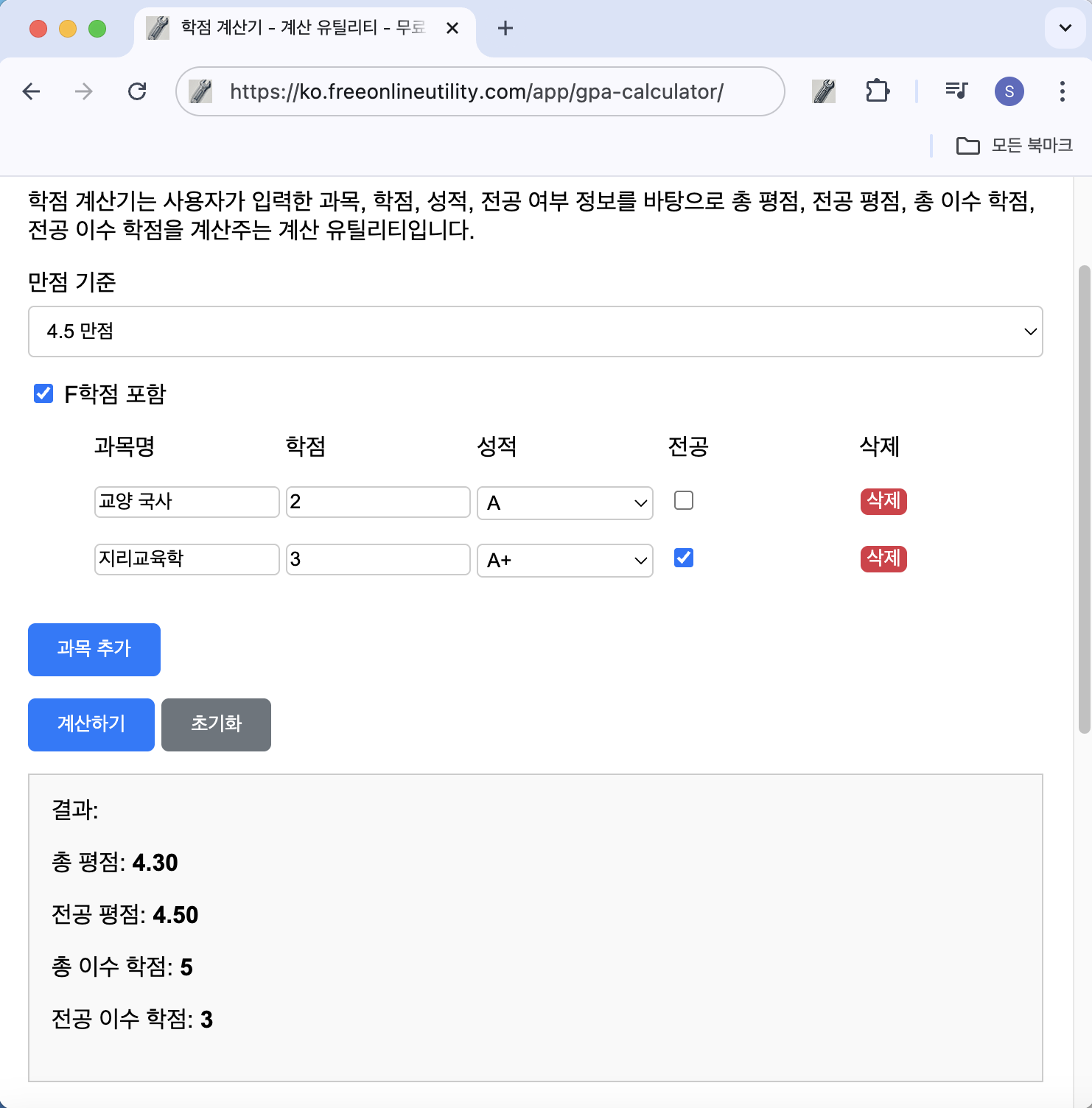Reload the page with the refresh icon
Image resolution: width=1092 pixels, height=1108 pixels.
point(137,91)
